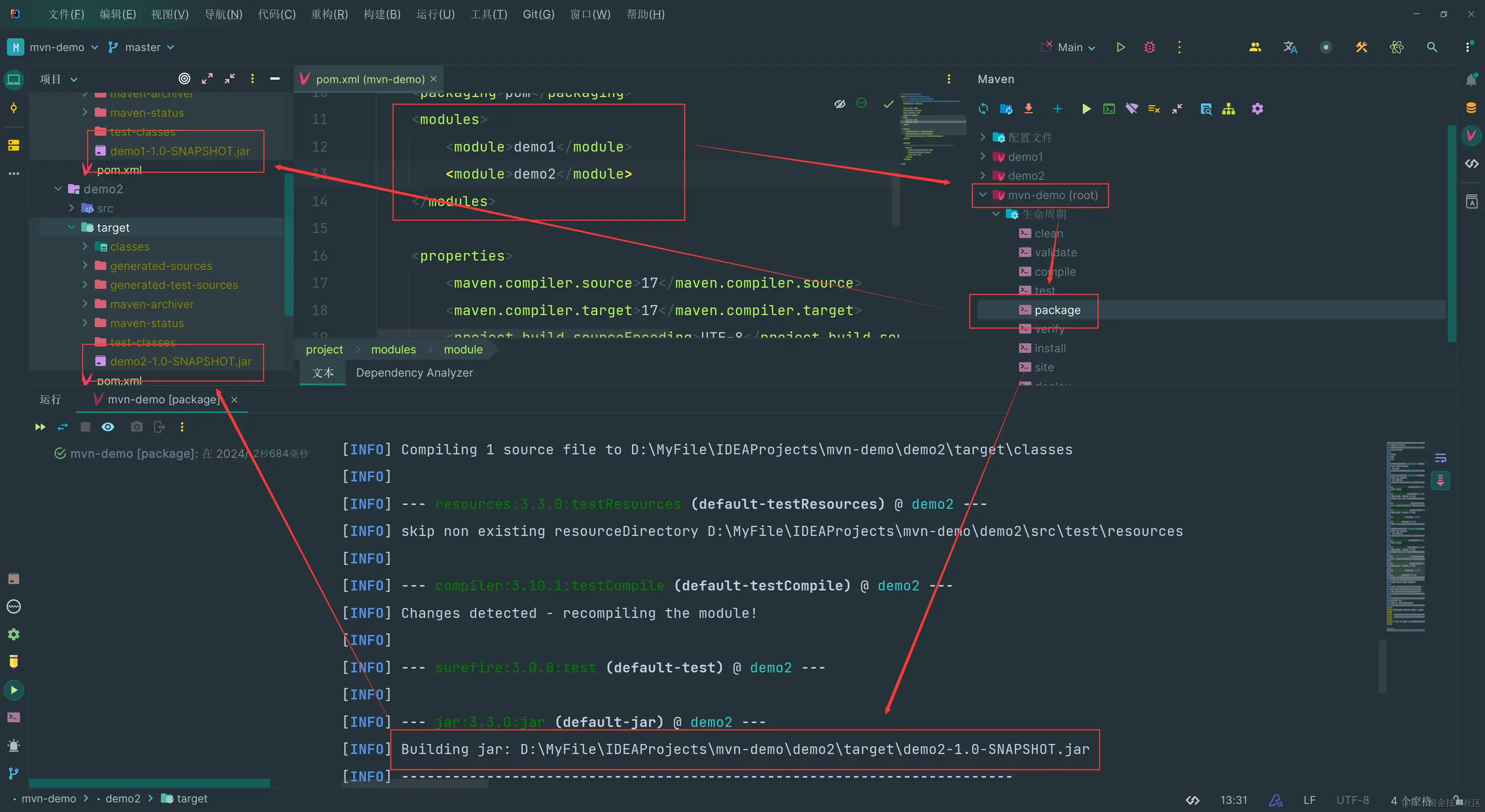Select demo2-1.0-SNAPSHOT.jar in project tree

(x=180, y=361)
